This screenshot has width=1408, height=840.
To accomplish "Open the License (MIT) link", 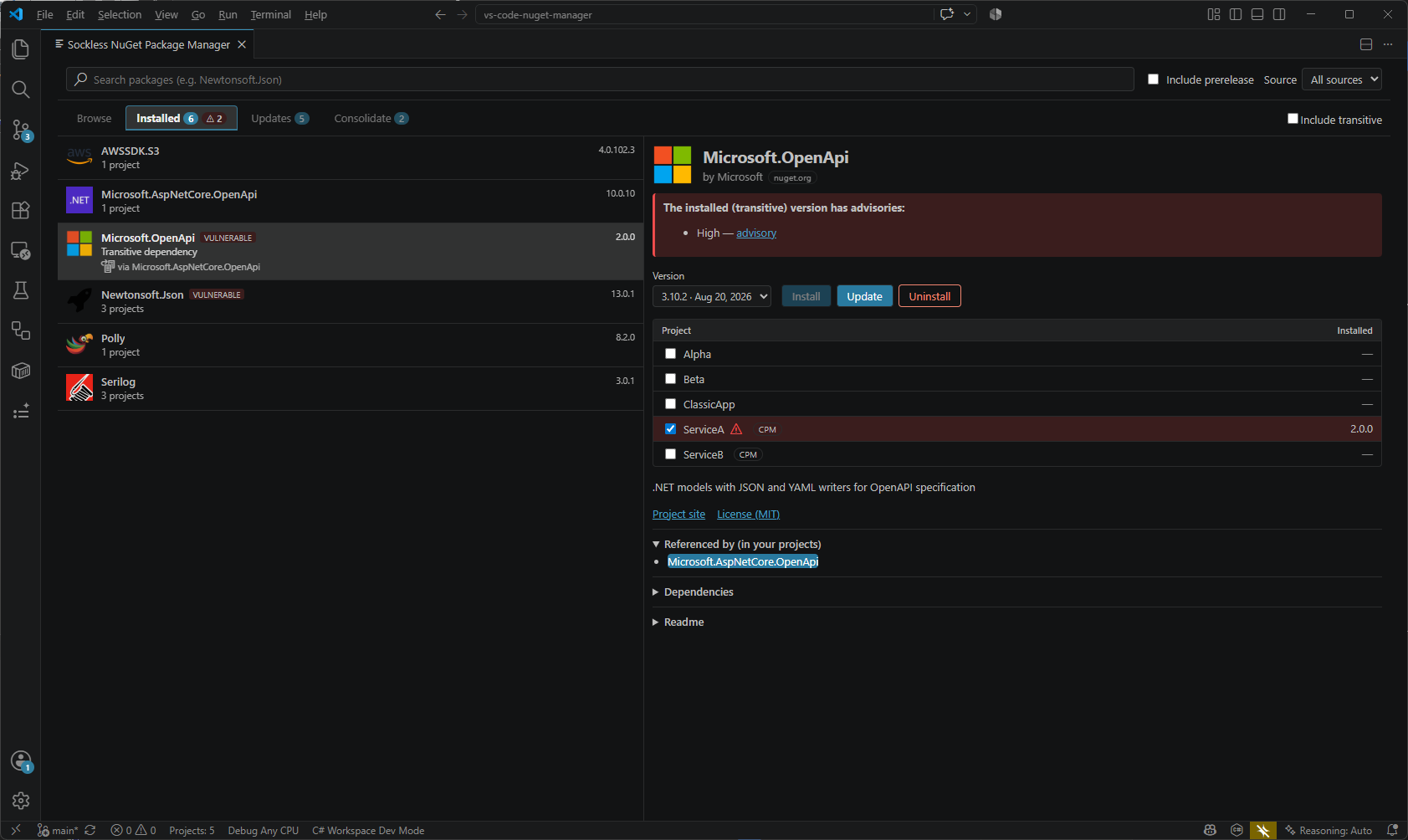I will point(748,514).
